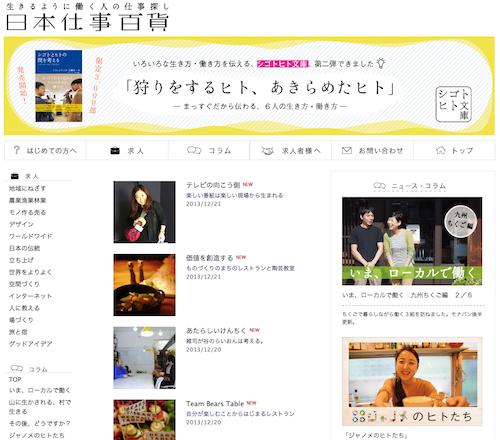Image resolution: width=500 pixels, height=440 pixels.
Task: Select ワールドワイド category
Action: click(30, 236)
